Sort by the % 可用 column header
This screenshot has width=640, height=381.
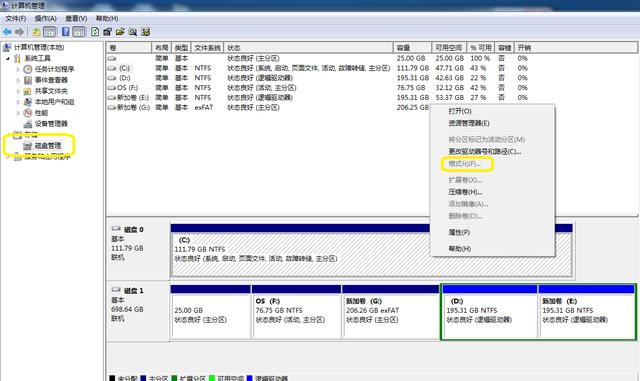481,48
